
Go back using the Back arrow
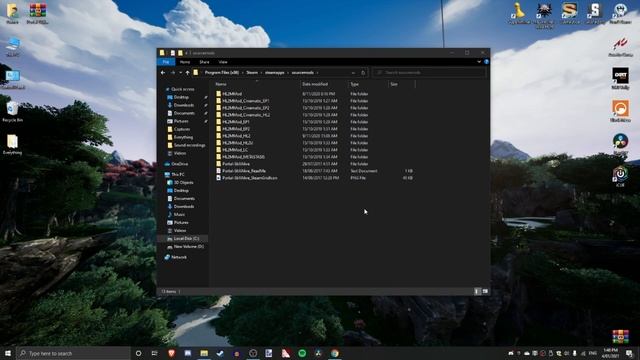pyautogui.click(x=163, y=73)
